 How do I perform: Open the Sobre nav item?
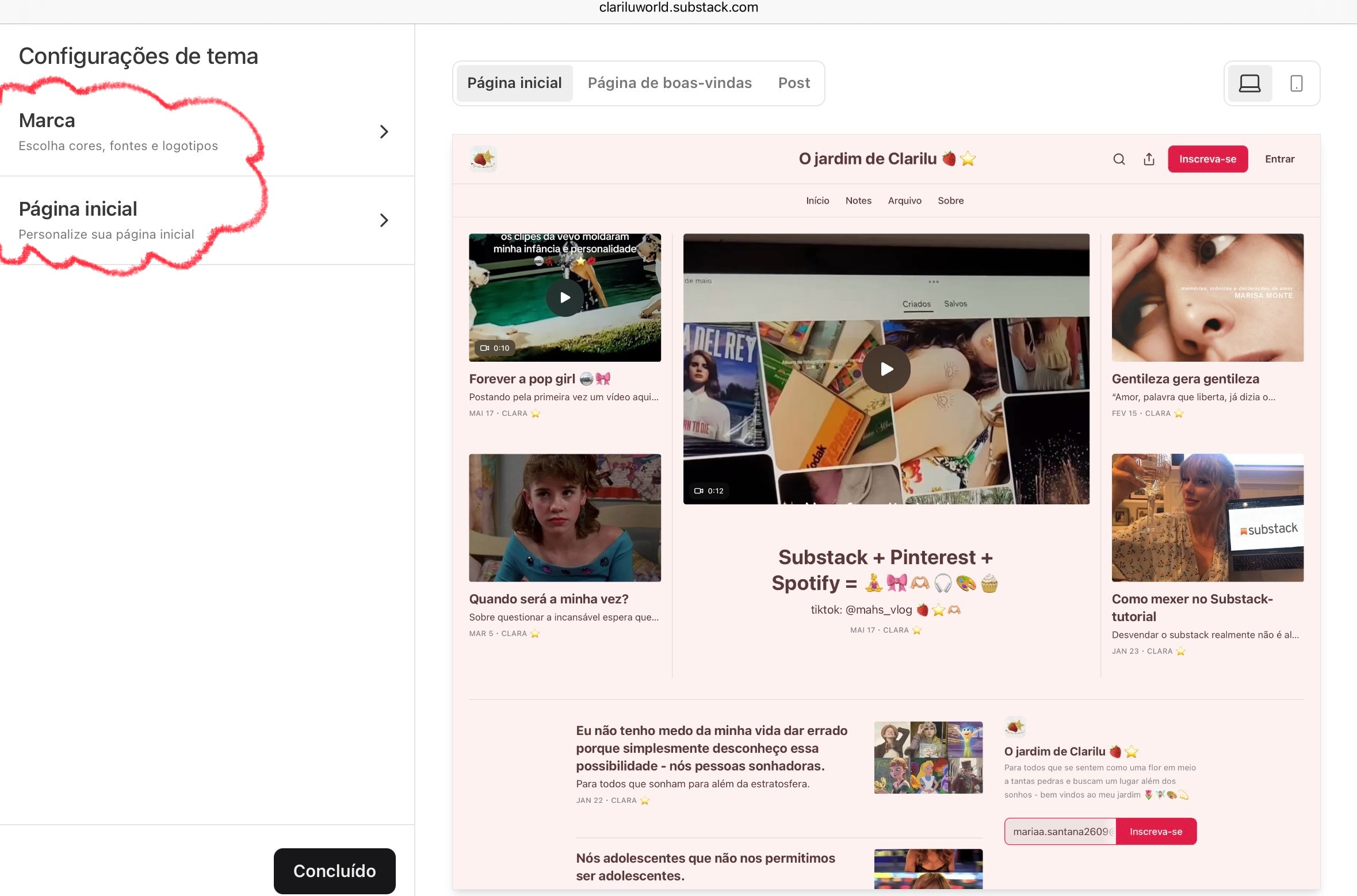[950, 201]
